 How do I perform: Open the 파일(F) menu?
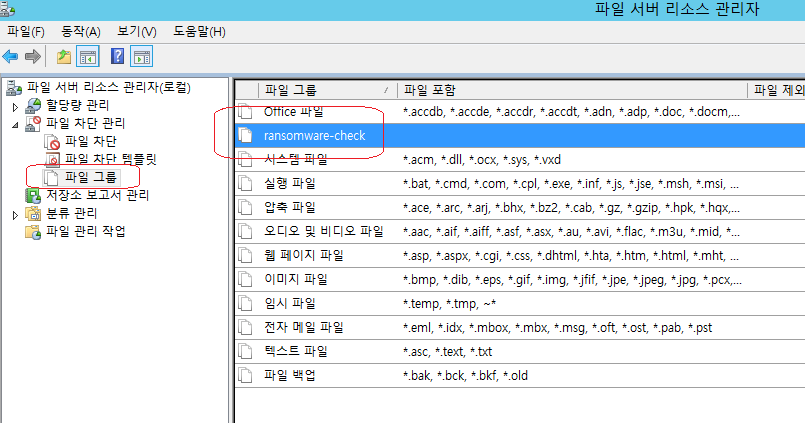(26, 32)
